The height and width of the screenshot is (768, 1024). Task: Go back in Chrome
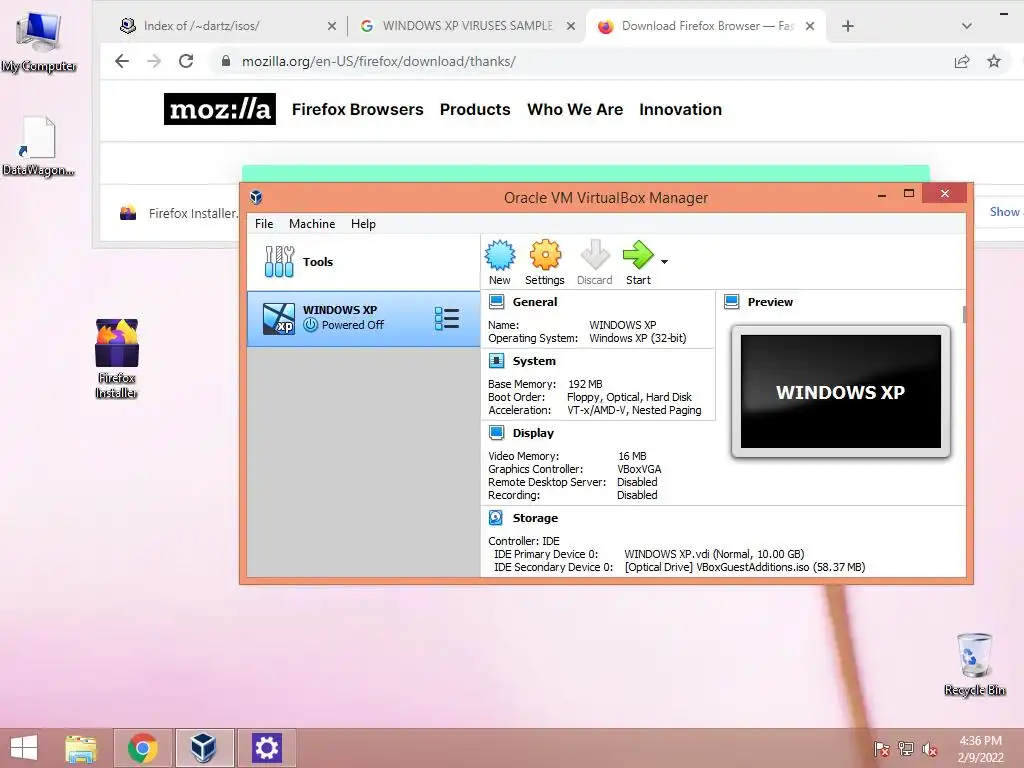point(122,61)
